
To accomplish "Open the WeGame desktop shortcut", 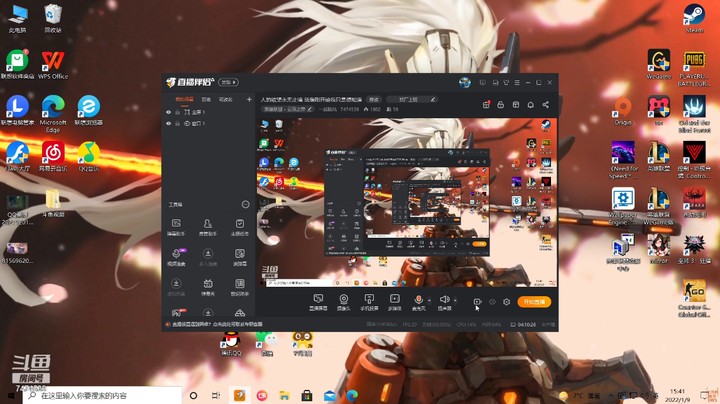I will click(659, 65).
